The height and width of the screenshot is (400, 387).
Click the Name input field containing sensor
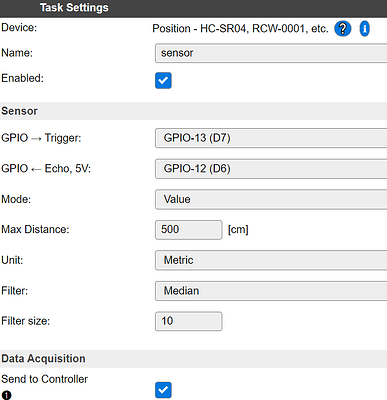click(x=271, y=53)
